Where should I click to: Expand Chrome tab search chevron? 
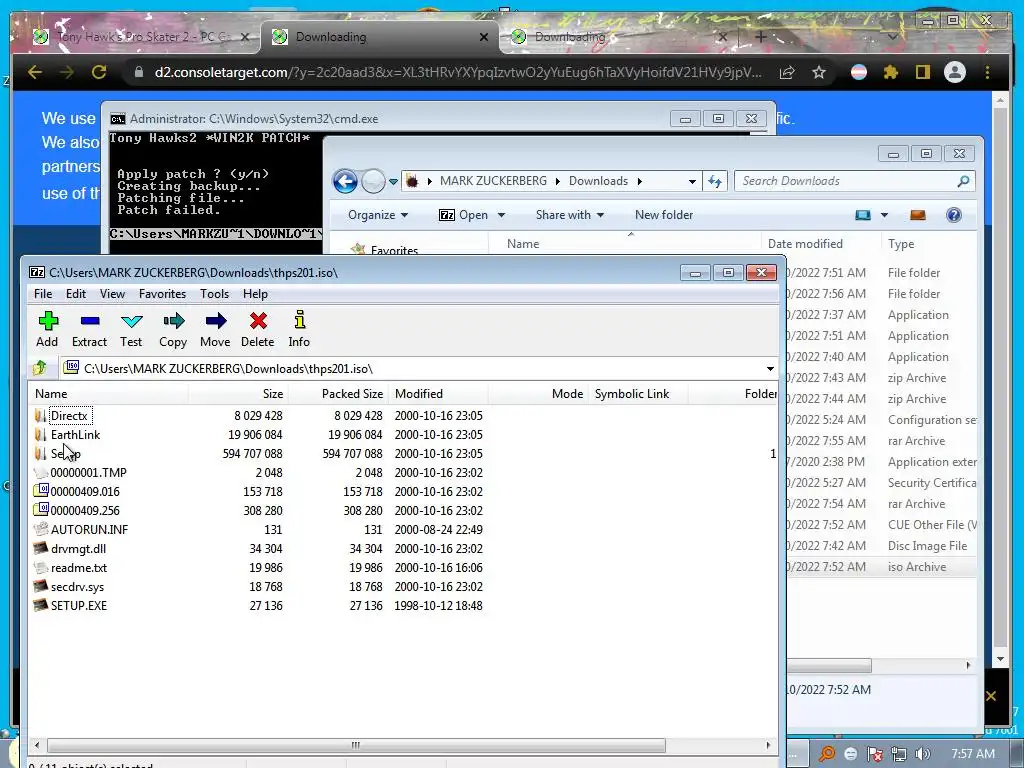click(892, 37)
